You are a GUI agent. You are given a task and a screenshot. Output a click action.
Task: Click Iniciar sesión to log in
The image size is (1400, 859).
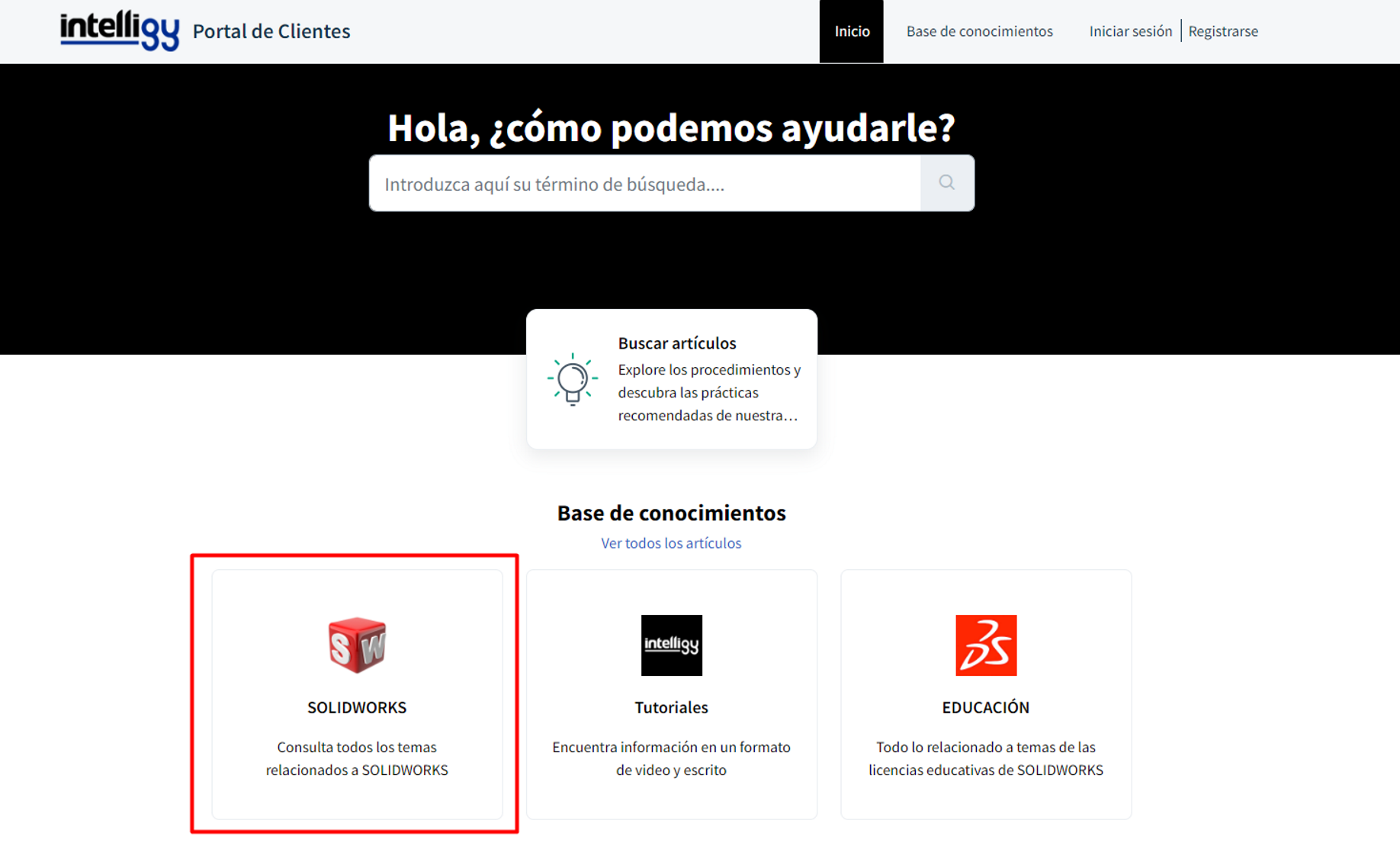(1131, 31)
